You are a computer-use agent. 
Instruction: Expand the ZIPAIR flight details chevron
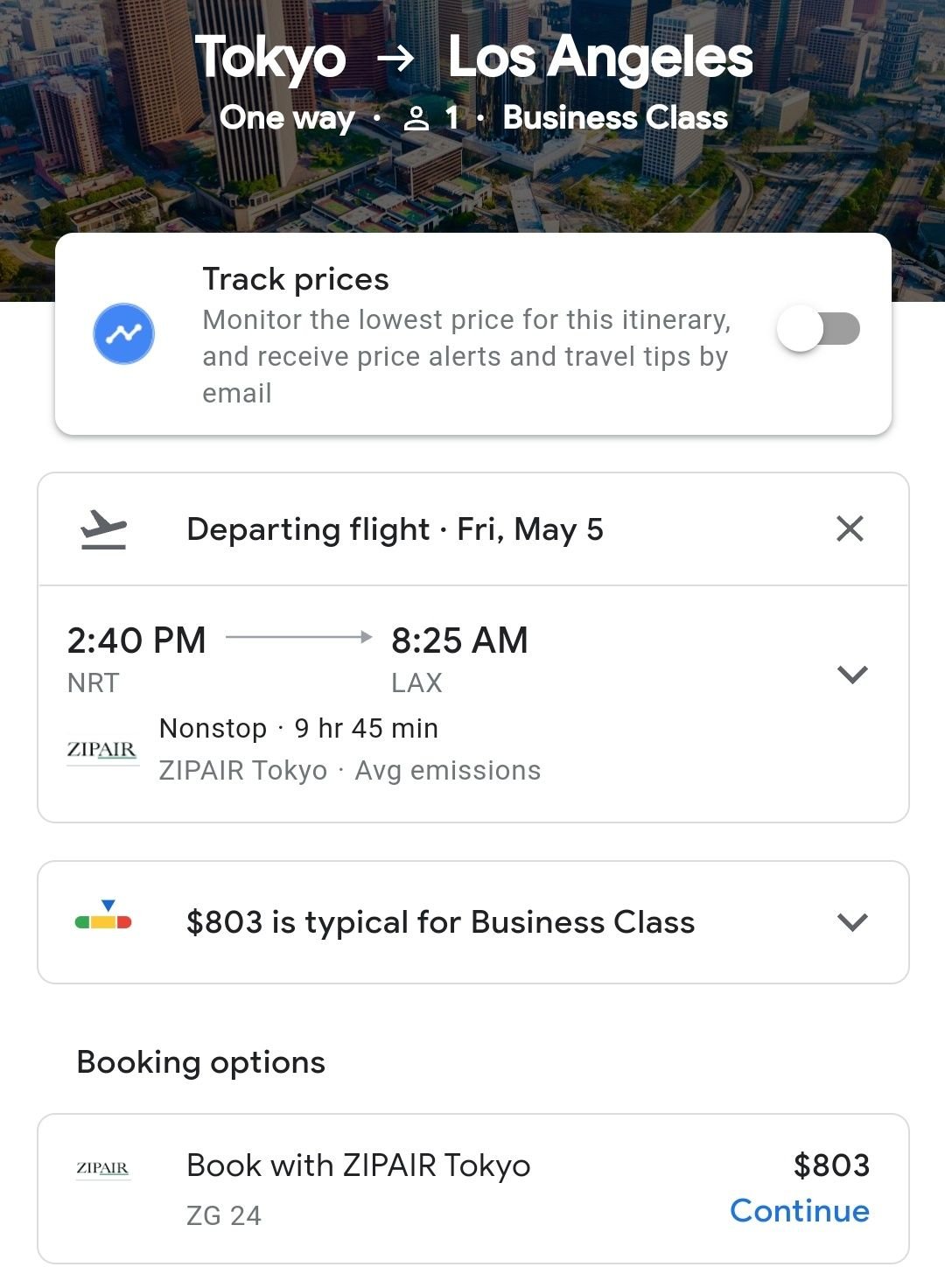point(851,674)
